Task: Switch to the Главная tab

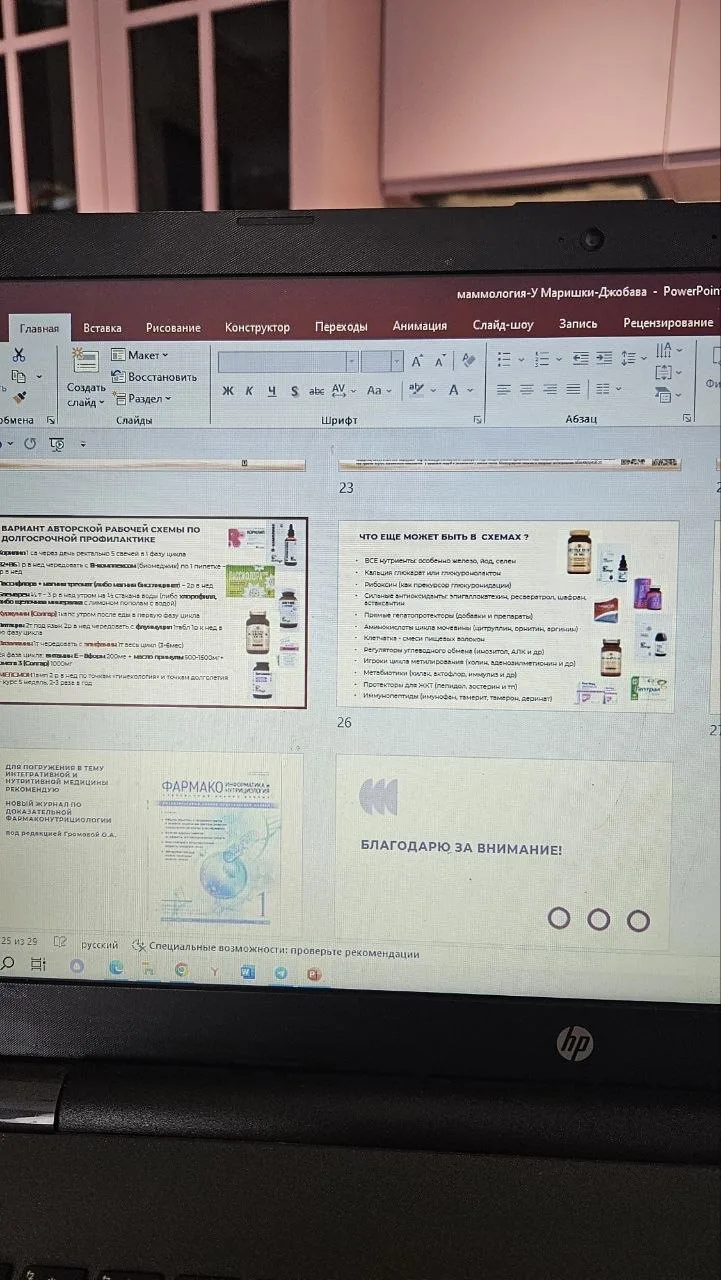Action: pyautogui.click(x=39, y=328)
